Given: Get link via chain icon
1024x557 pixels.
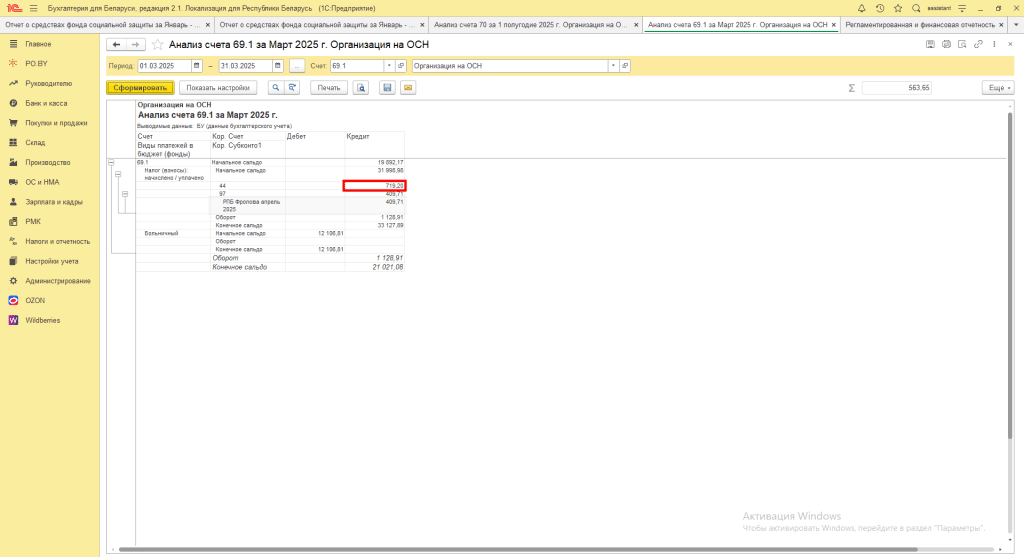Looking at the screenshot, I should 978,44.
